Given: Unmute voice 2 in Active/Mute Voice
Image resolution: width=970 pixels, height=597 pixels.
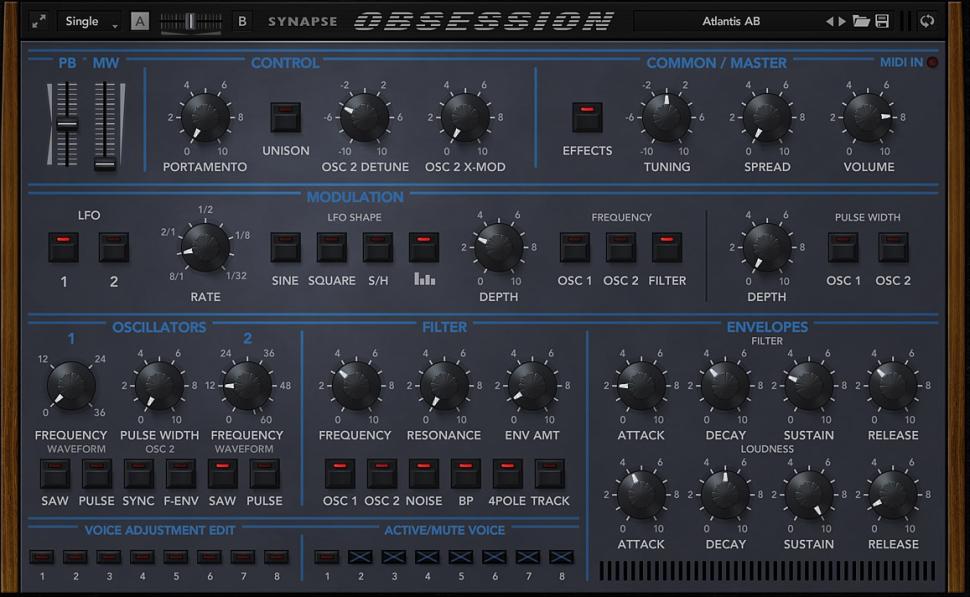Looking at the screenshot, I should (360, 557).
